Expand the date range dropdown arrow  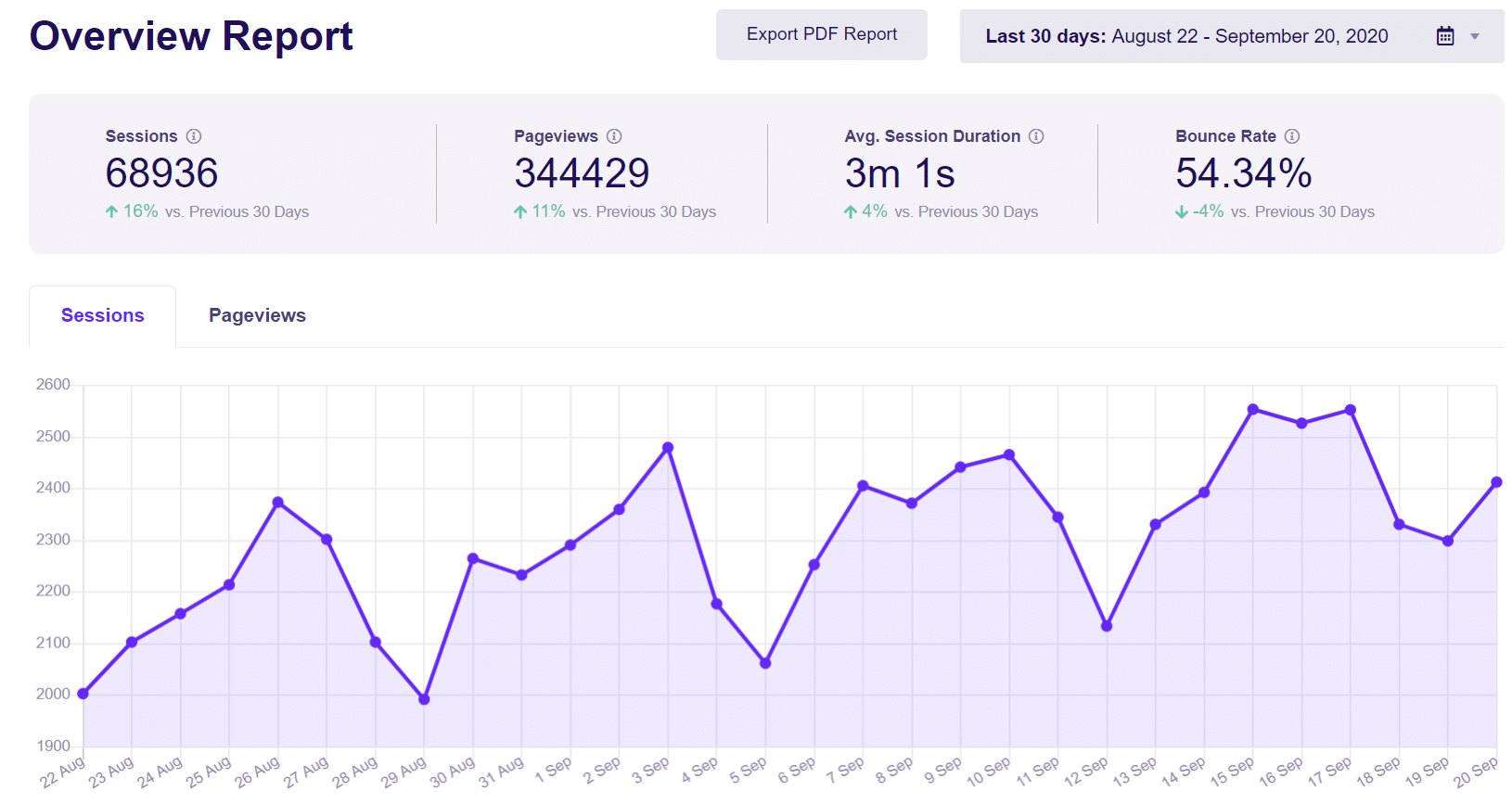coord(1475,37)
